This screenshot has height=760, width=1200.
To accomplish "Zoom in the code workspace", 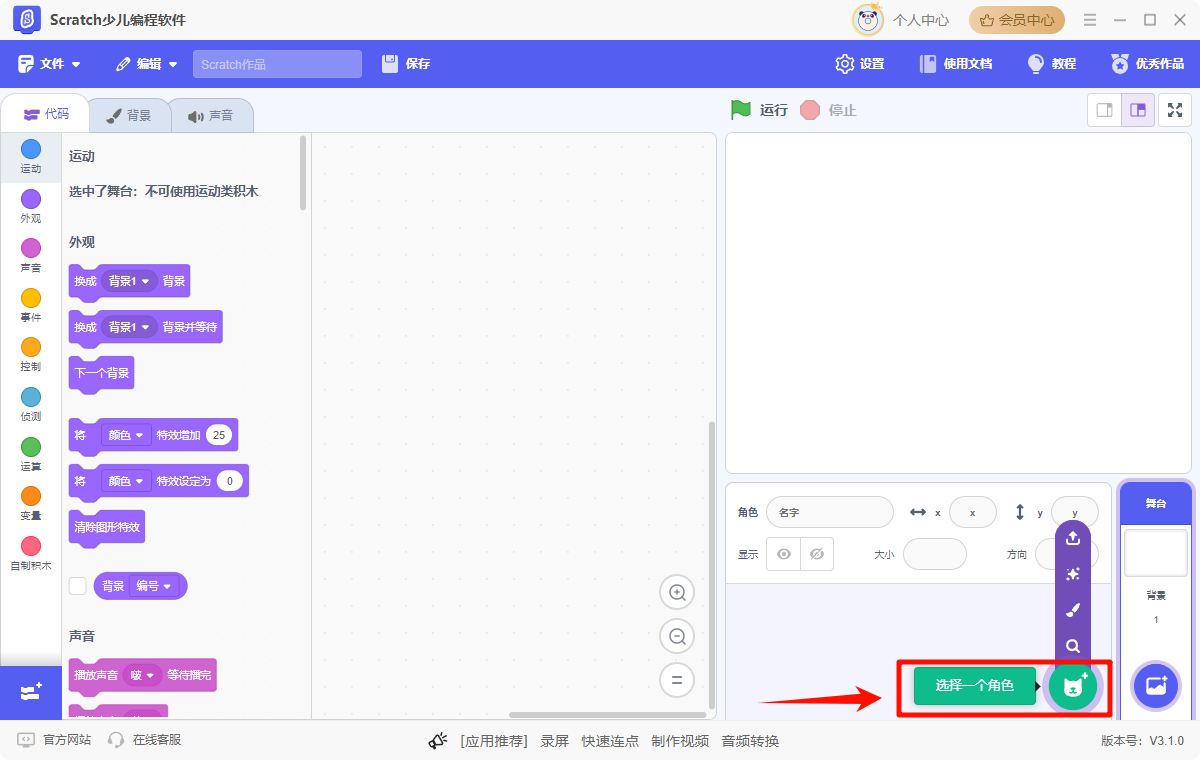I will pyautogui.click(x=677, y=593).
